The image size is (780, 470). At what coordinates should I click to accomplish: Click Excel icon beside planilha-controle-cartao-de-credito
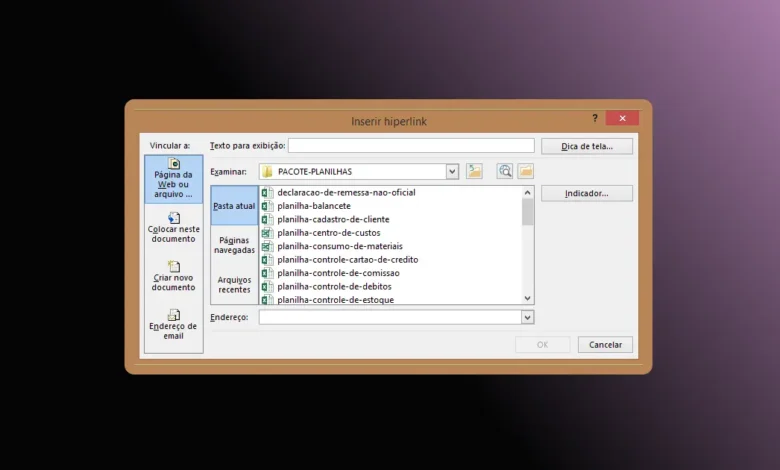pyautogui.click(x=268, y=260)
